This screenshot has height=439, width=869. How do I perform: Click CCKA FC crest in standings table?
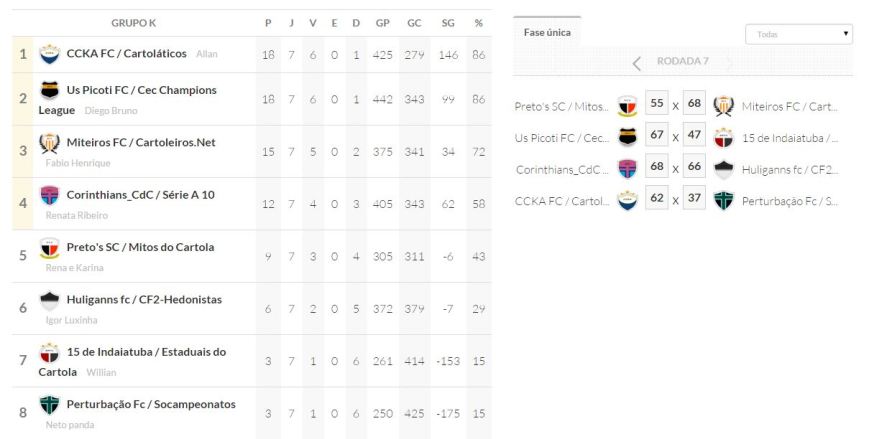(x=49, y=53)
